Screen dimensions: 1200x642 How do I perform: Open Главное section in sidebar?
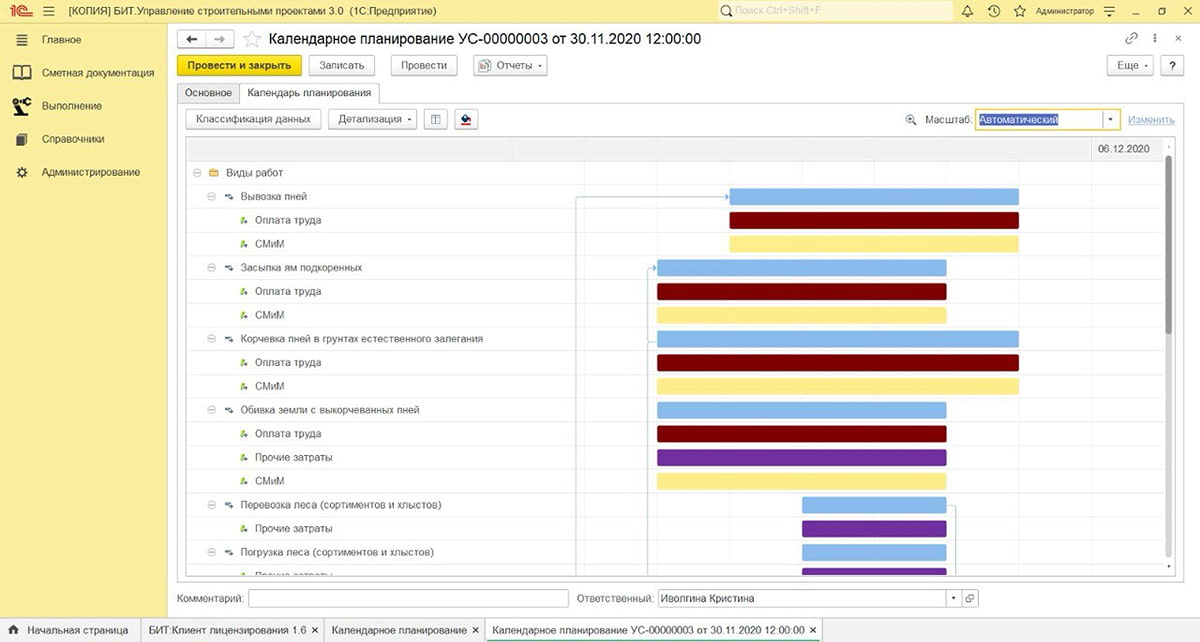coord(62,40)
